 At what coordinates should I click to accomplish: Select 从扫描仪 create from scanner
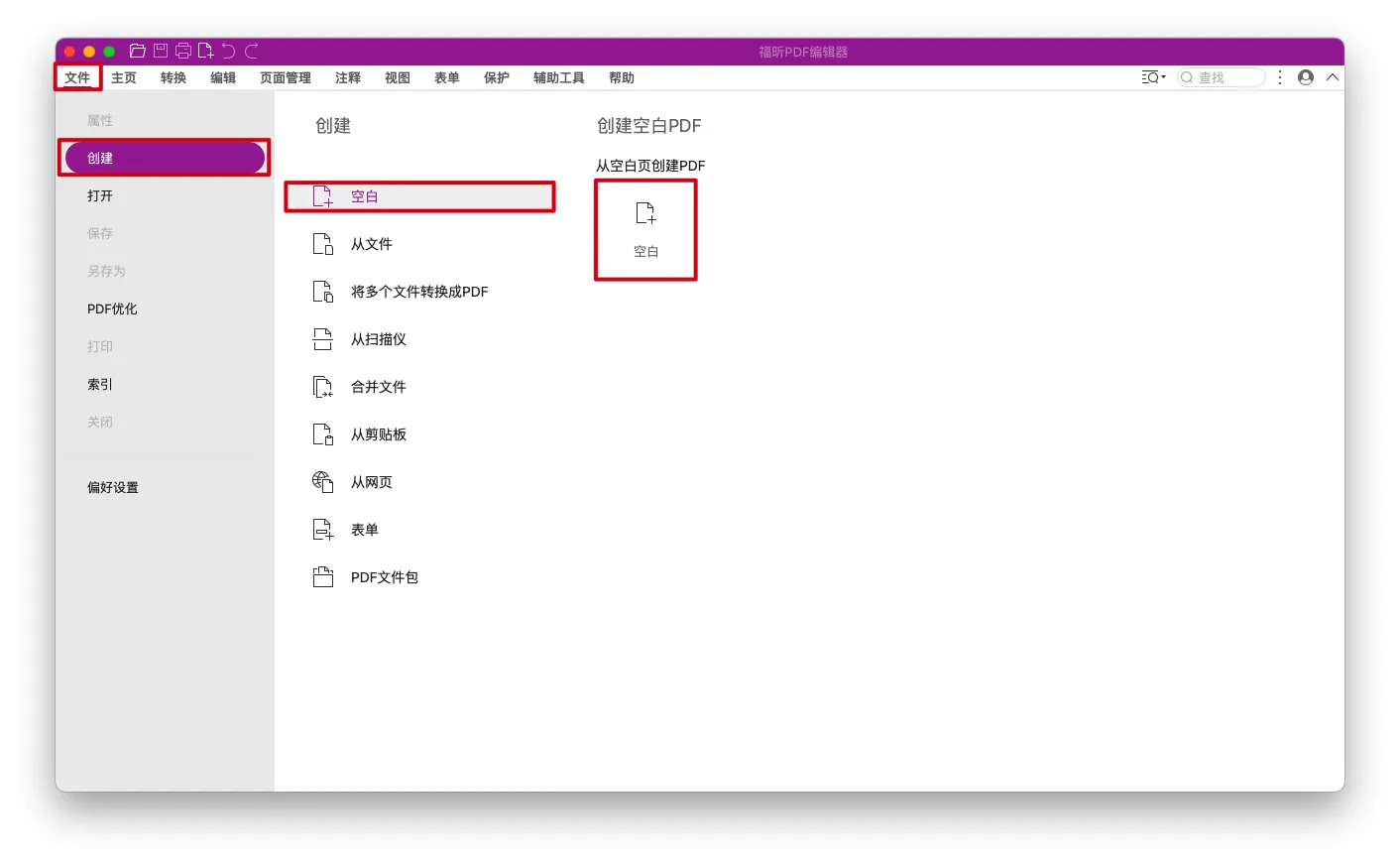pyautogui.click(x=378, y=339)
